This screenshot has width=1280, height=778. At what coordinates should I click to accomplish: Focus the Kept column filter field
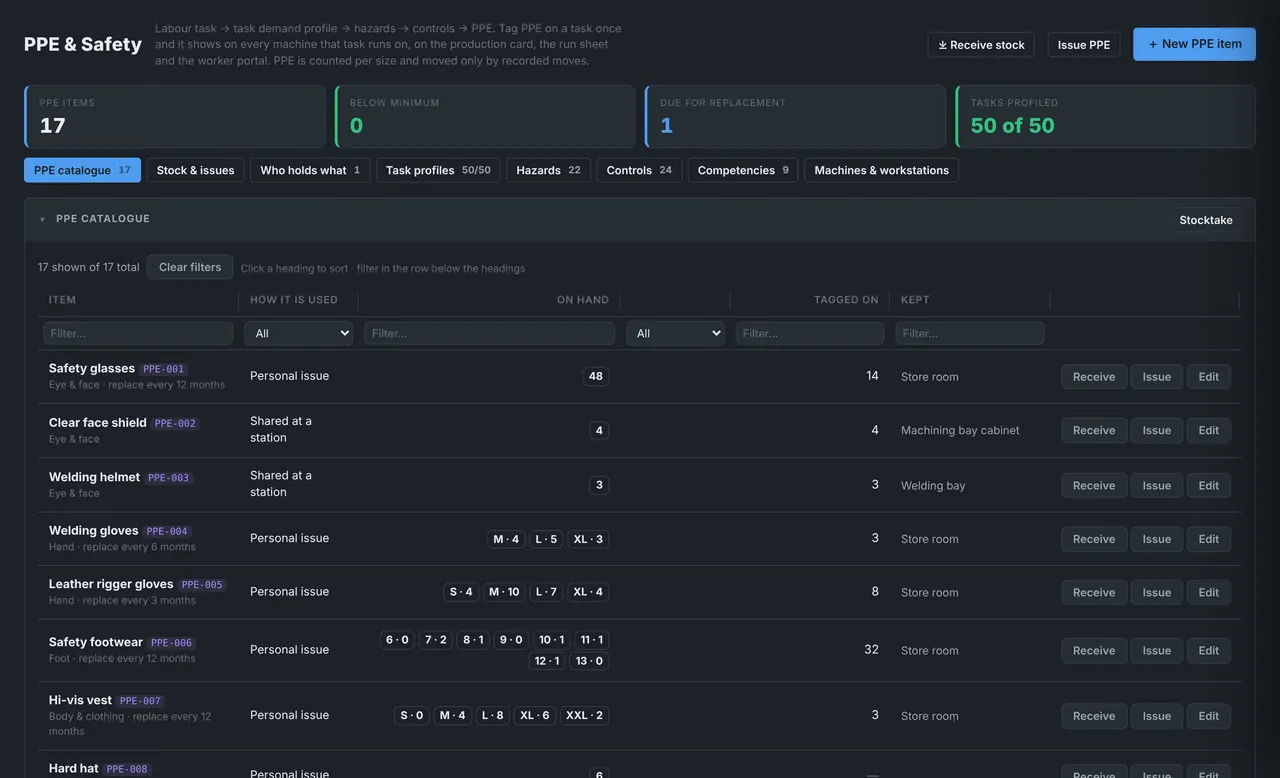pyautogui.click(x=970, y=333)
